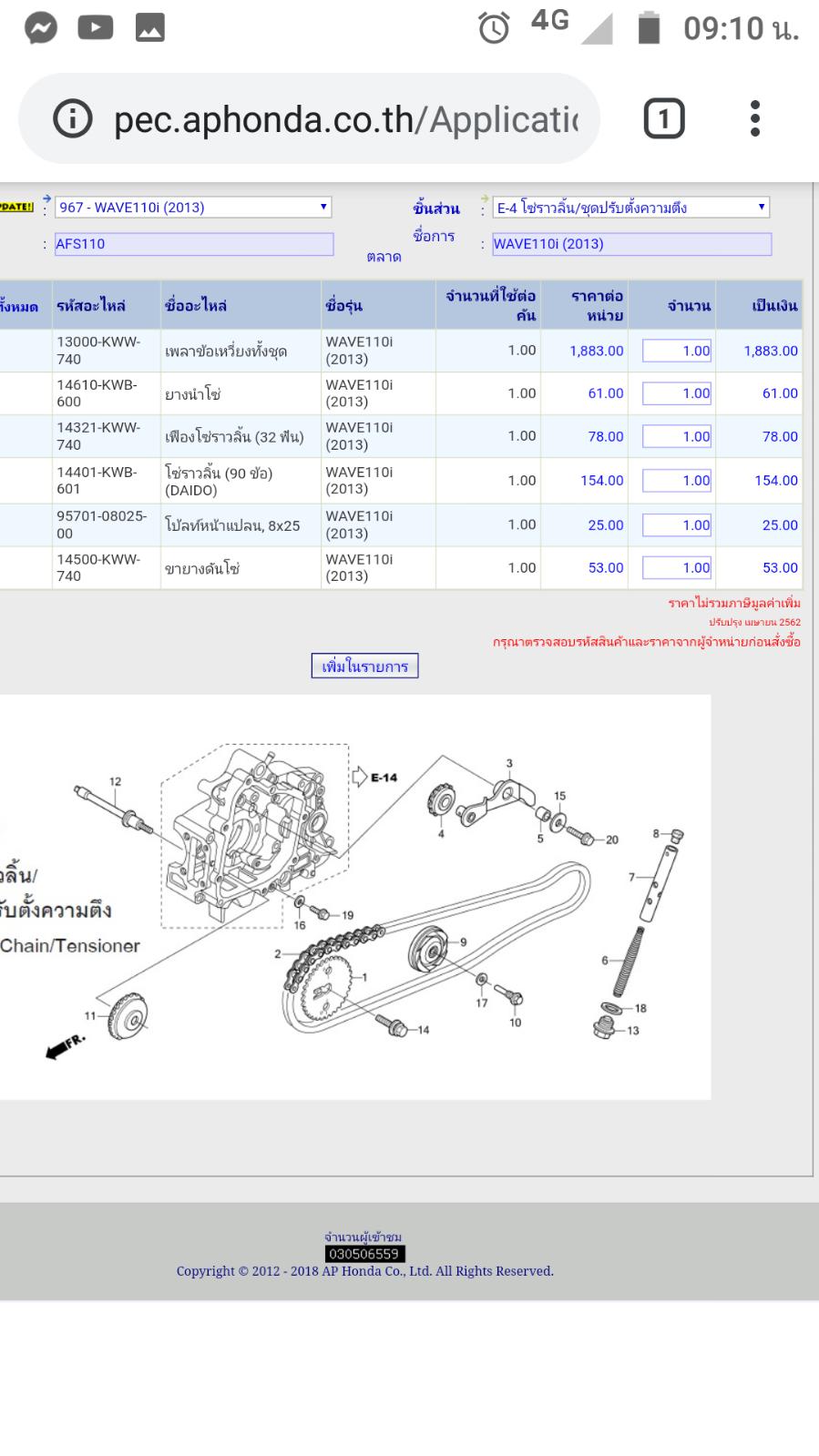Screen dimensions: 819x1456
Task: Edit quantity for part 14500-KWW-740
Action: (x=677, y=567)
